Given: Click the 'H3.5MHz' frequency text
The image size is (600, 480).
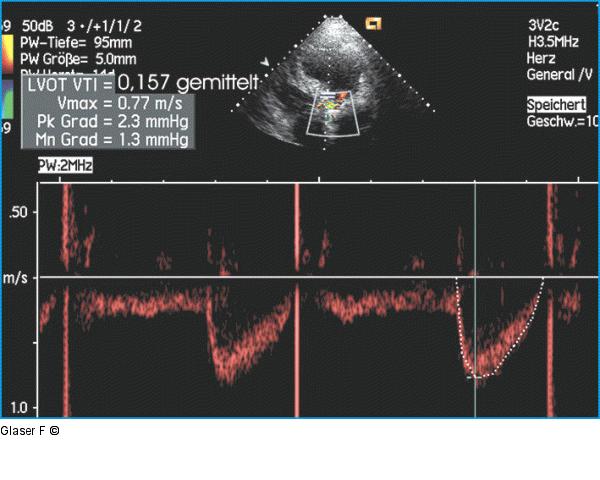Looking at the screenshot, I should point(553,41).
